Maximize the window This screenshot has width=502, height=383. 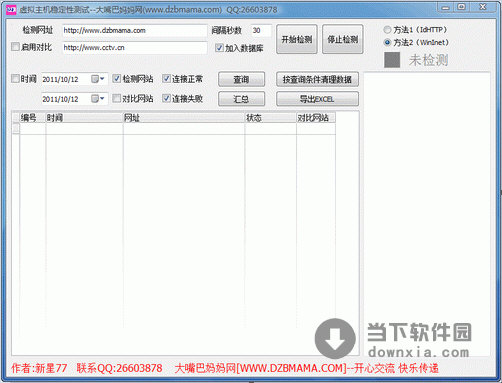tap(462, 7)
